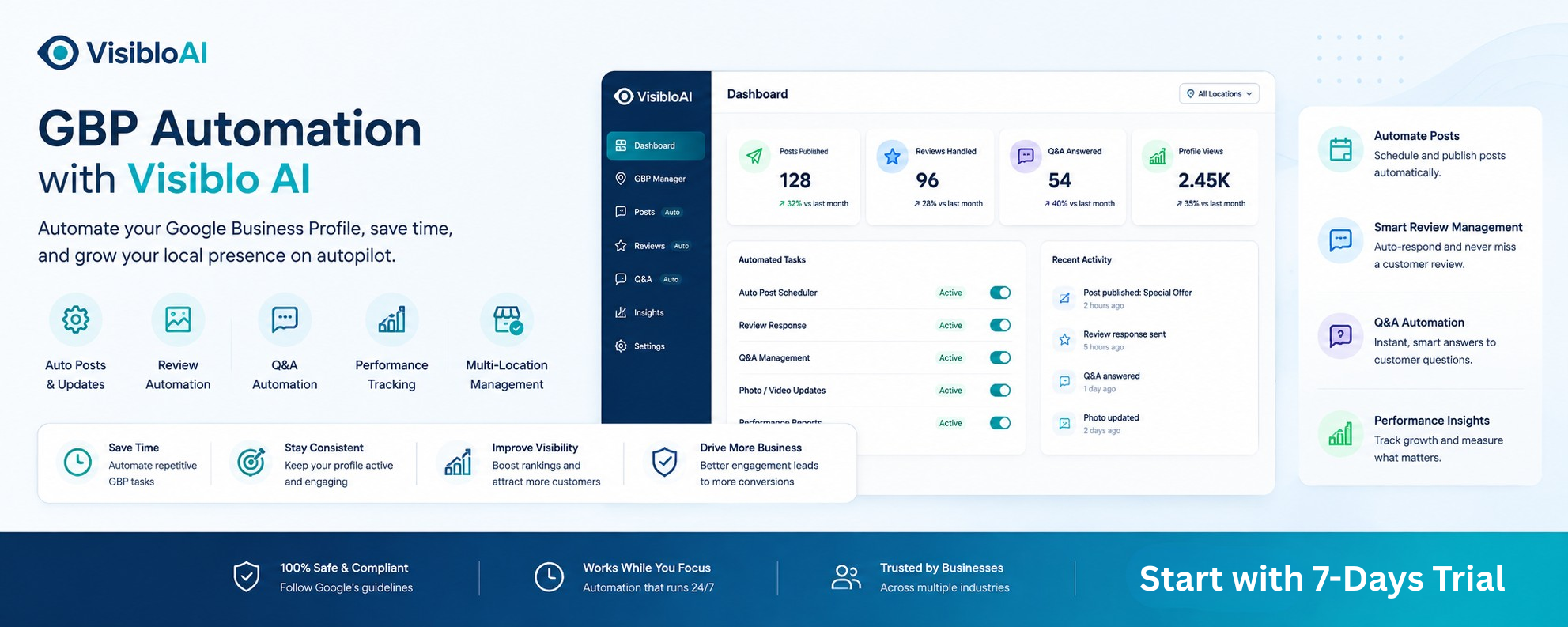Open the All Locations dropdown
The image size is (1568, 627).
point(1219,94)
